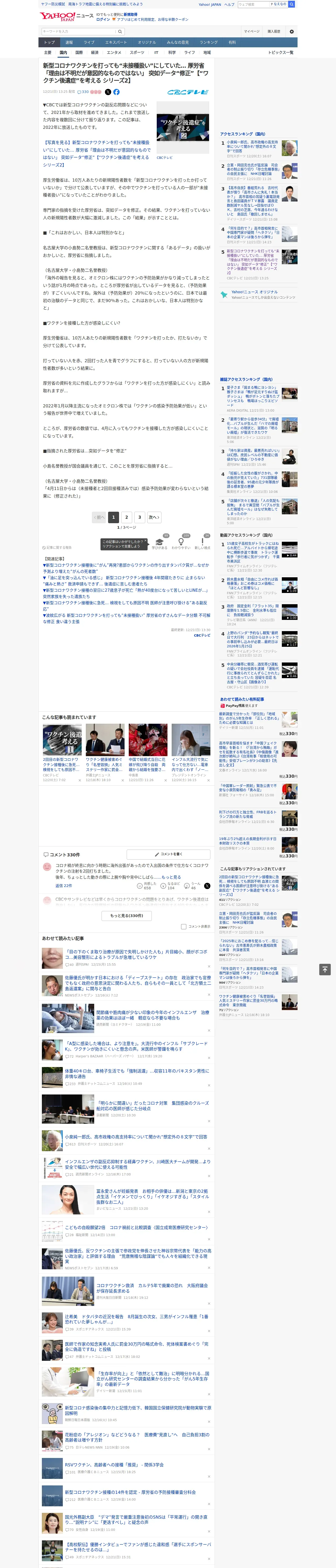Viewport: 336px width, 1568px height.
Task: Click top web search input field
Action: (x=253, y=4)
